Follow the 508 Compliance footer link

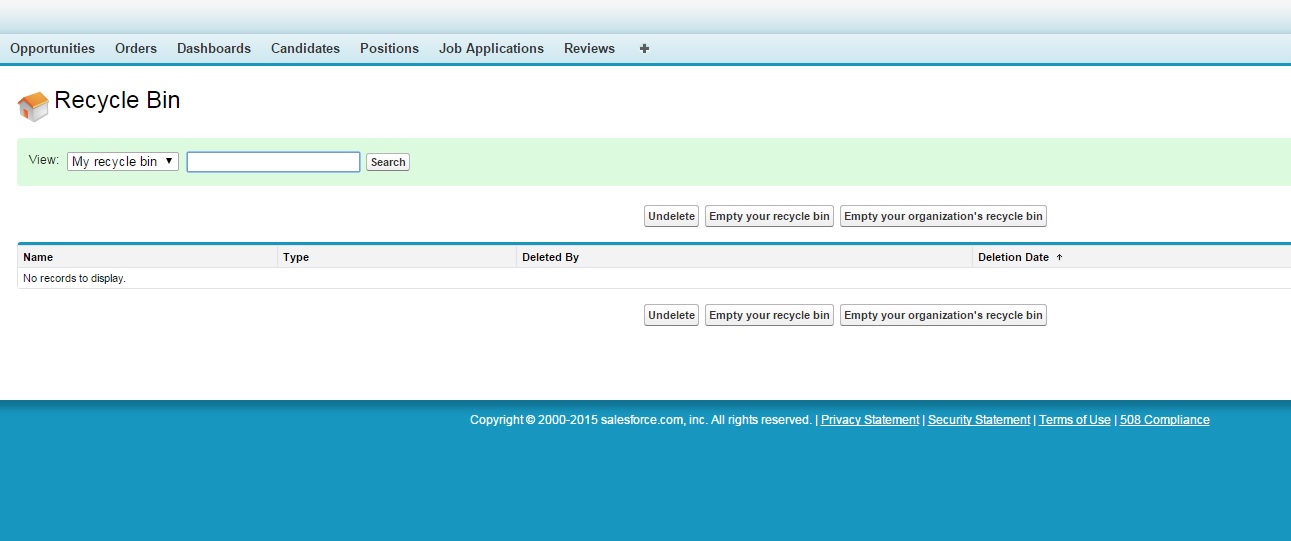[1164, 420]
